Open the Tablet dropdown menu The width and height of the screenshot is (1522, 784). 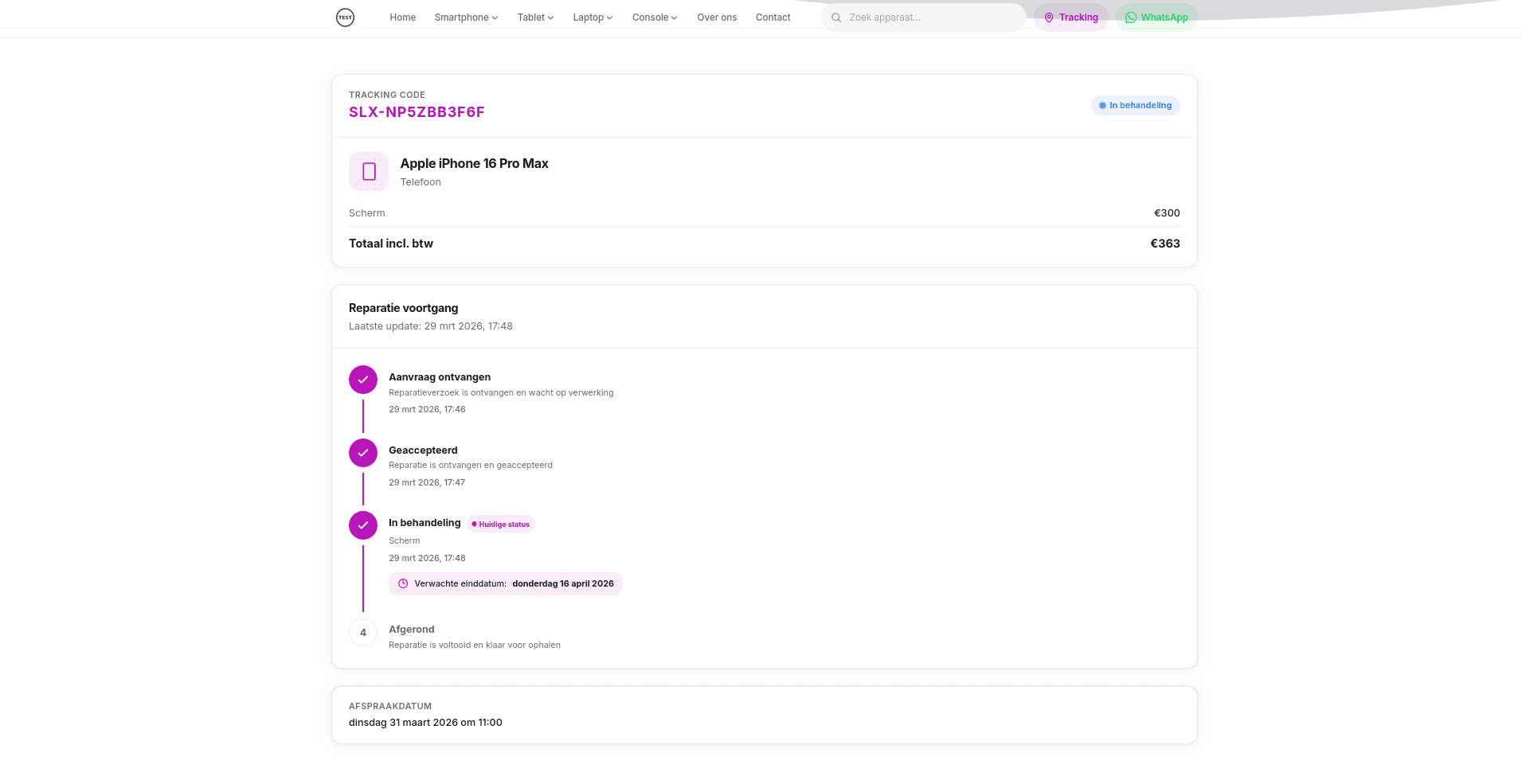pyautogui.click(x=534, y=17)
